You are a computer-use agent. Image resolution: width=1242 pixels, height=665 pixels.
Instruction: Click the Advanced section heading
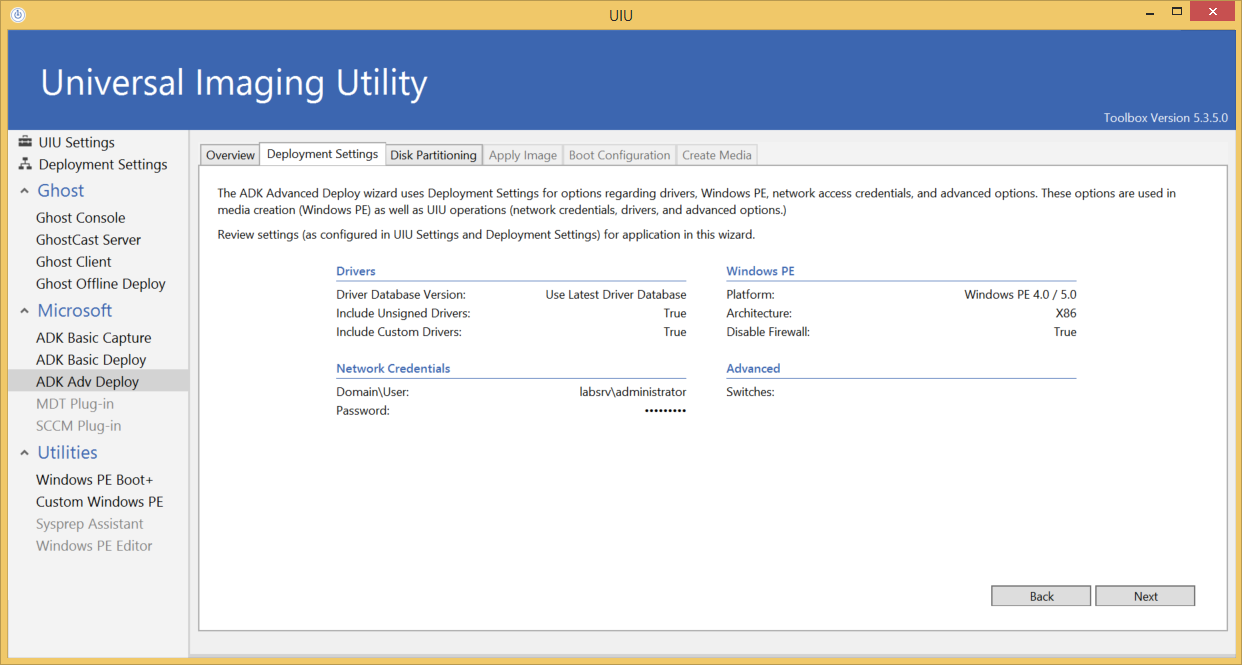pyautogui.click(x=753, y=368)
